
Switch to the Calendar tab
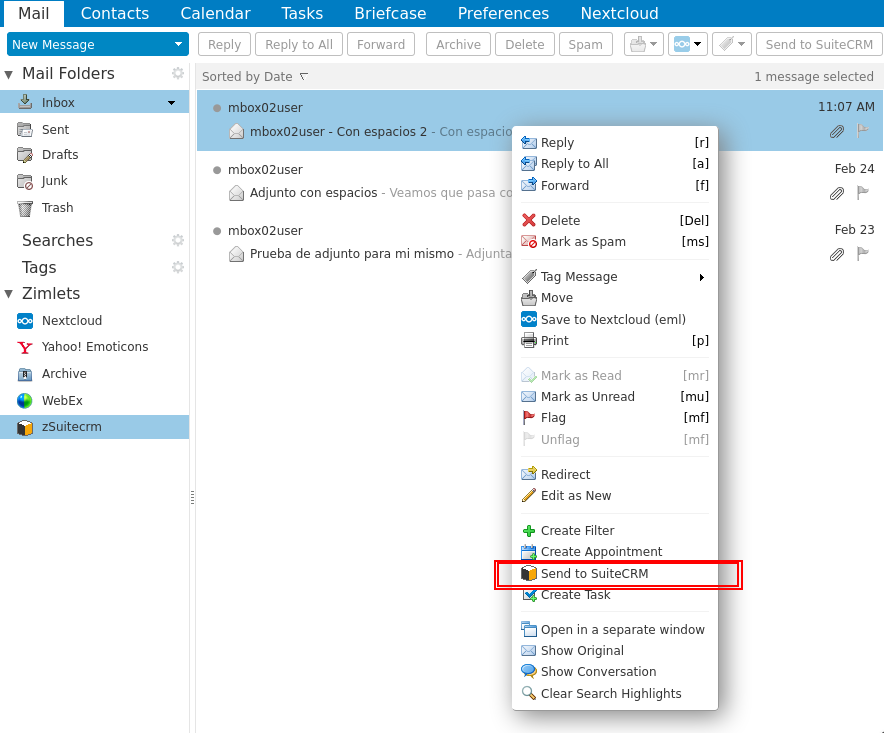point(215,13)
